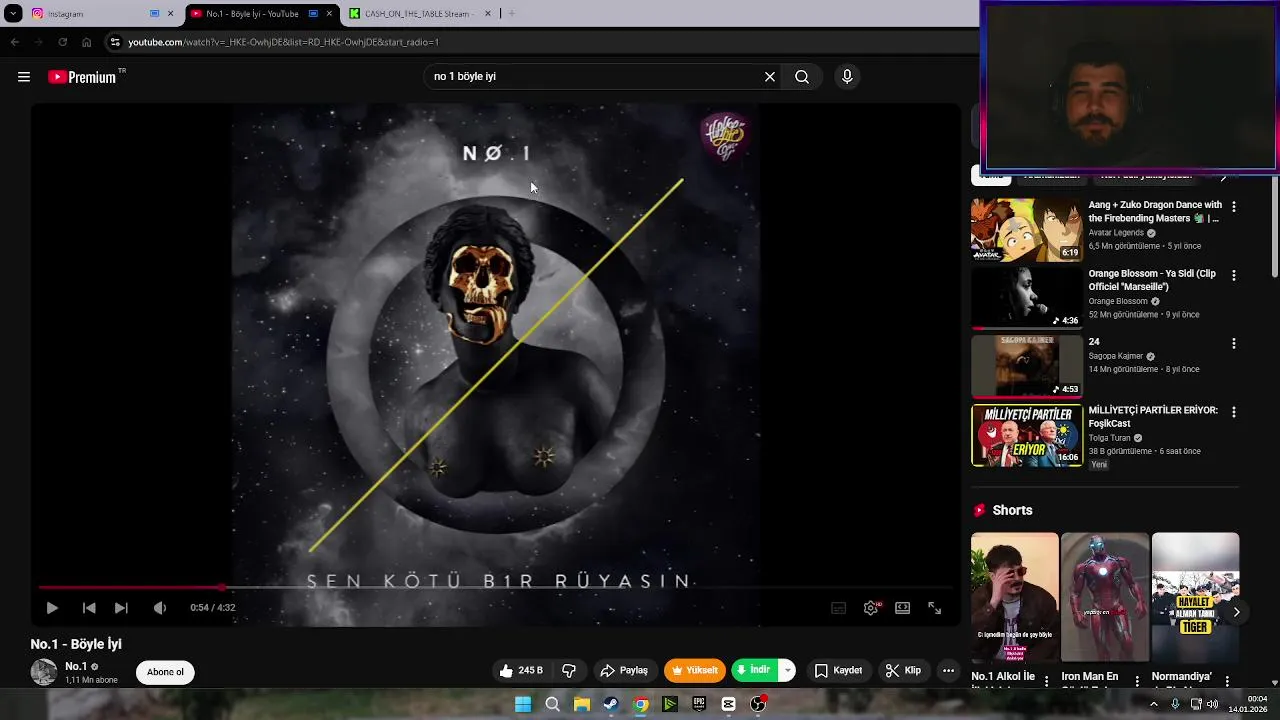The height and width of the screenshot is (720, 1280).
Task: Show next Shorts with the arrow
Action: [1236, 612]
